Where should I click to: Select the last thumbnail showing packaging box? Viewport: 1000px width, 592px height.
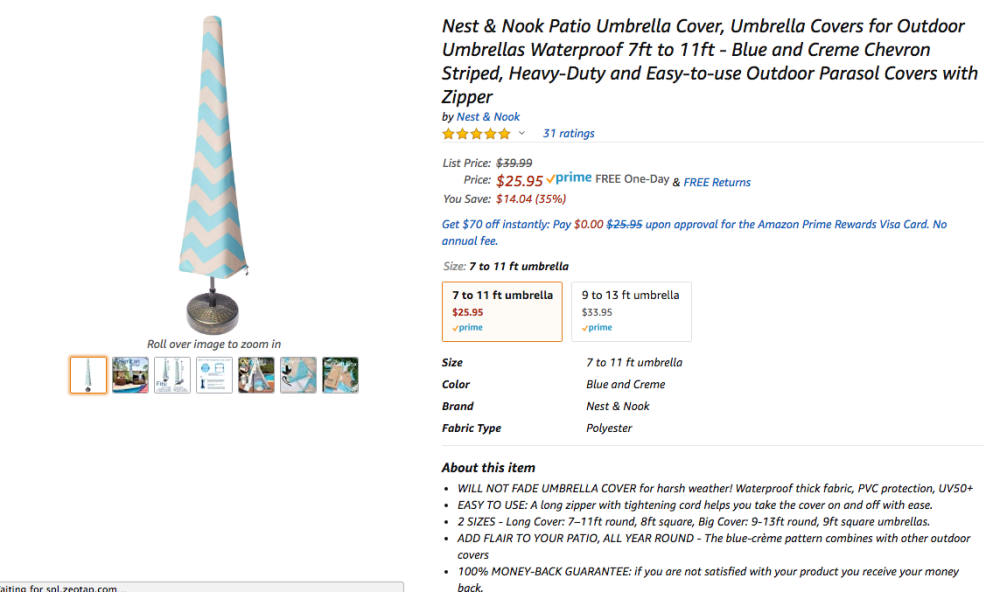(x=340, y=375)
